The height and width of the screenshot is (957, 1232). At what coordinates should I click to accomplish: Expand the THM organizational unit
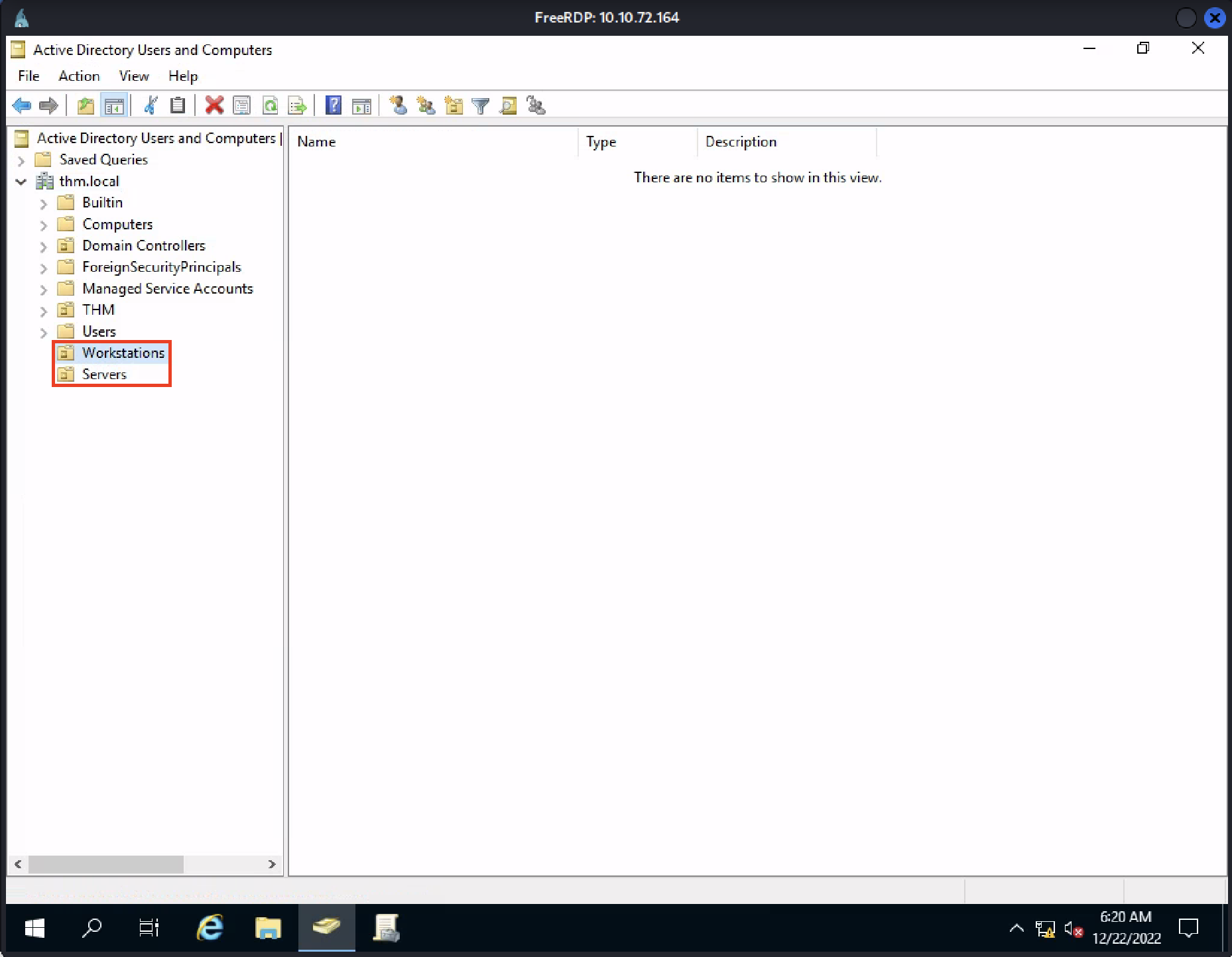point(44,311)
